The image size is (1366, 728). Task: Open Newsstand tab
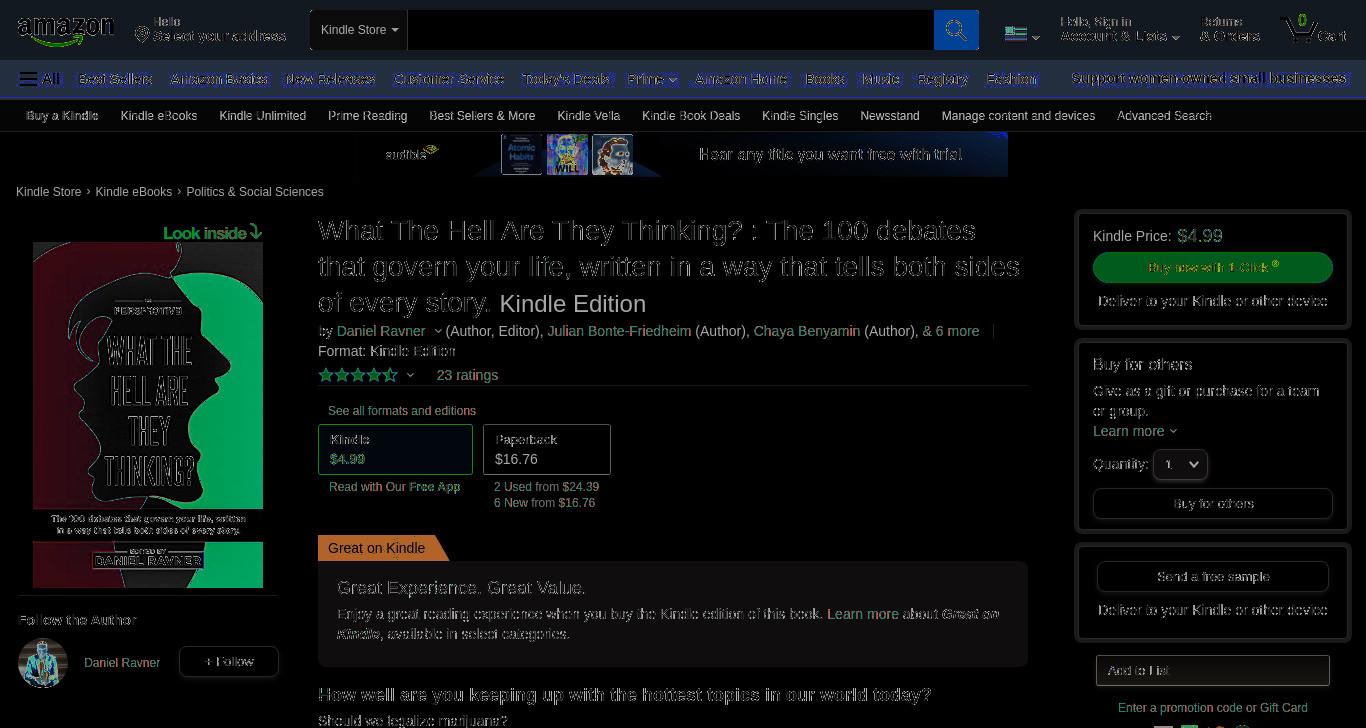coord(890,116)
